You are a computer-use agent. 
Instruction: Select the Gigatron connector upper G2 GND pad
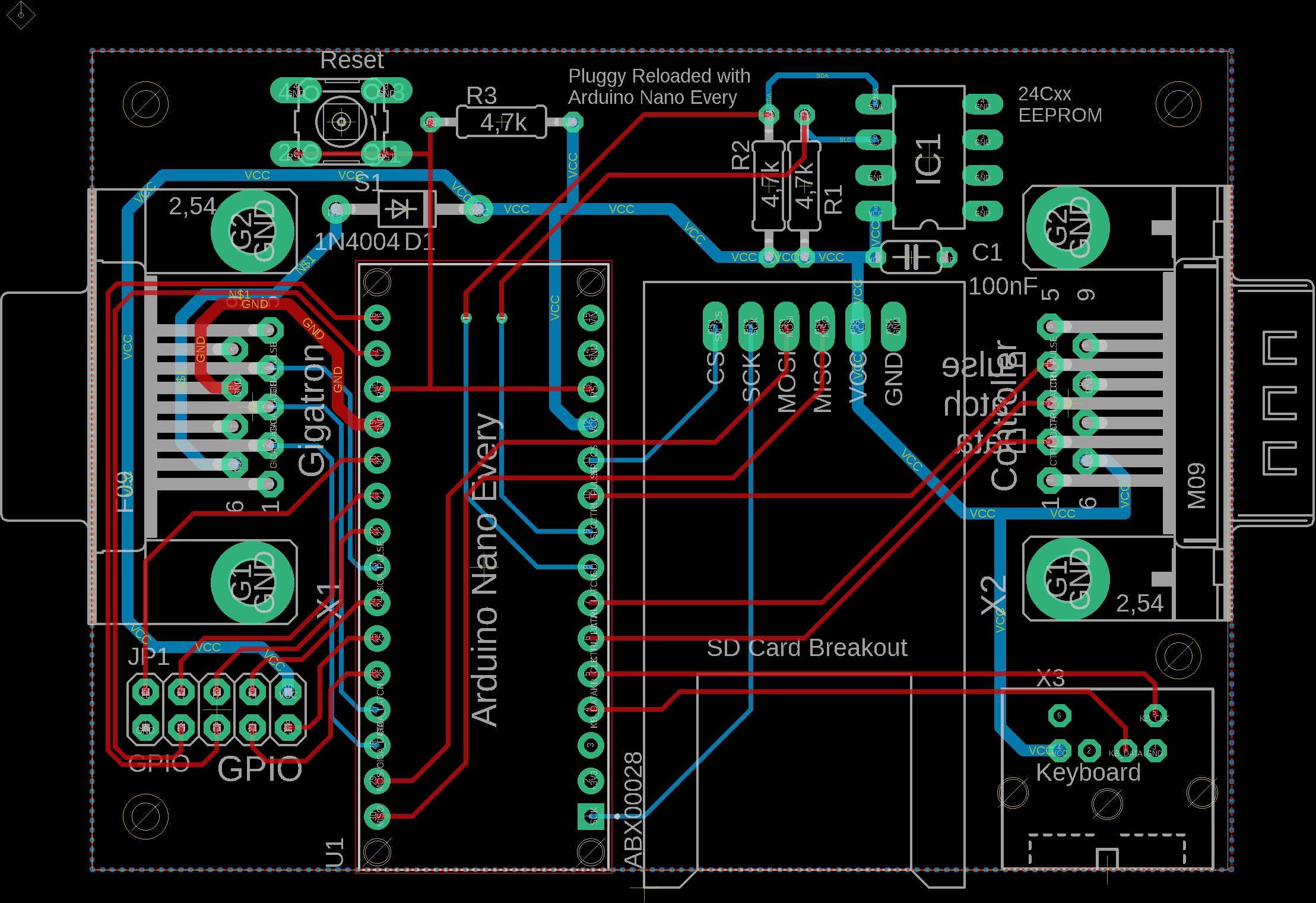tap(252, 230)
